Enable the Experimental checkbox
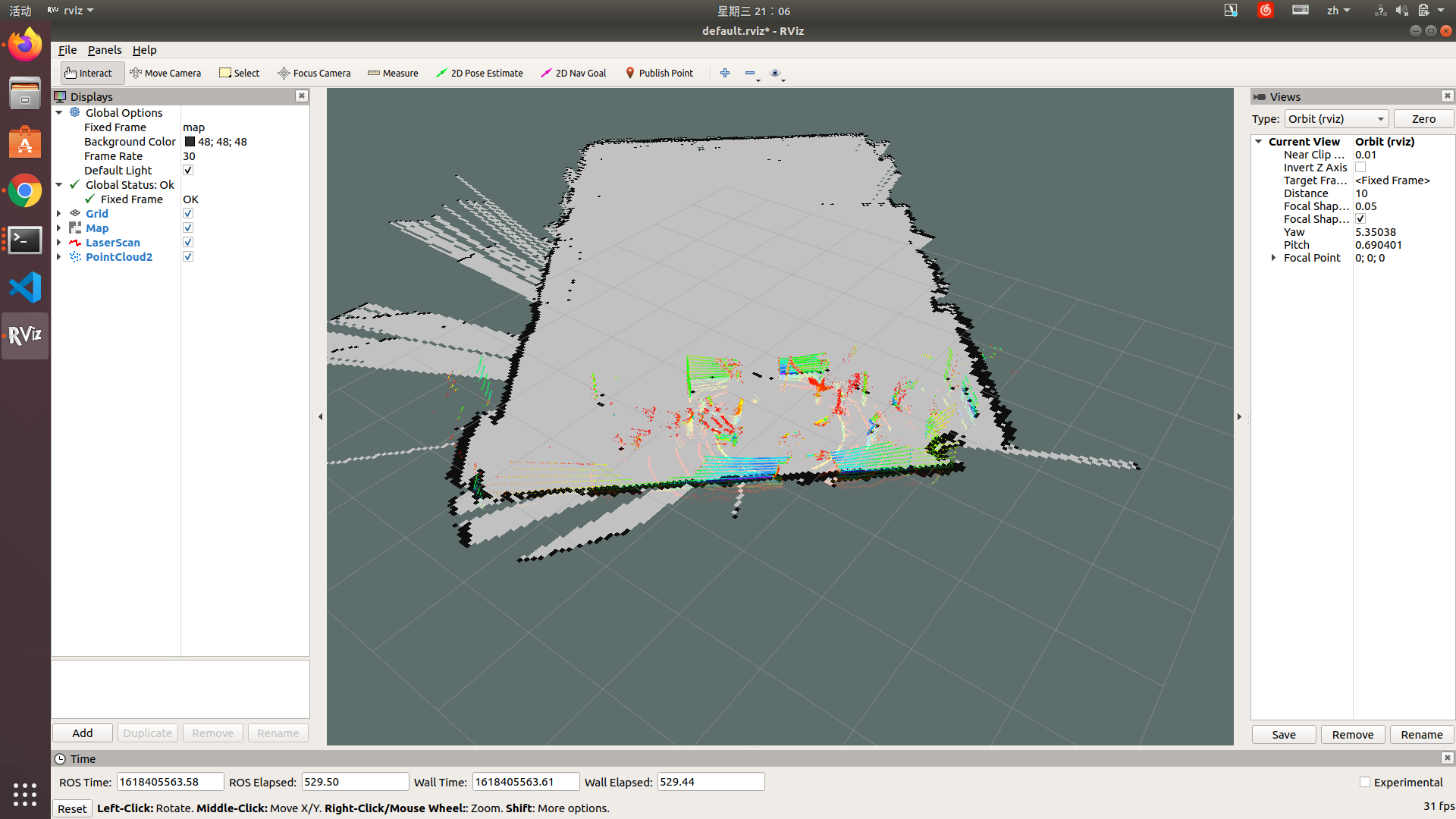 pyautogui.click(x=1365, y=782)
